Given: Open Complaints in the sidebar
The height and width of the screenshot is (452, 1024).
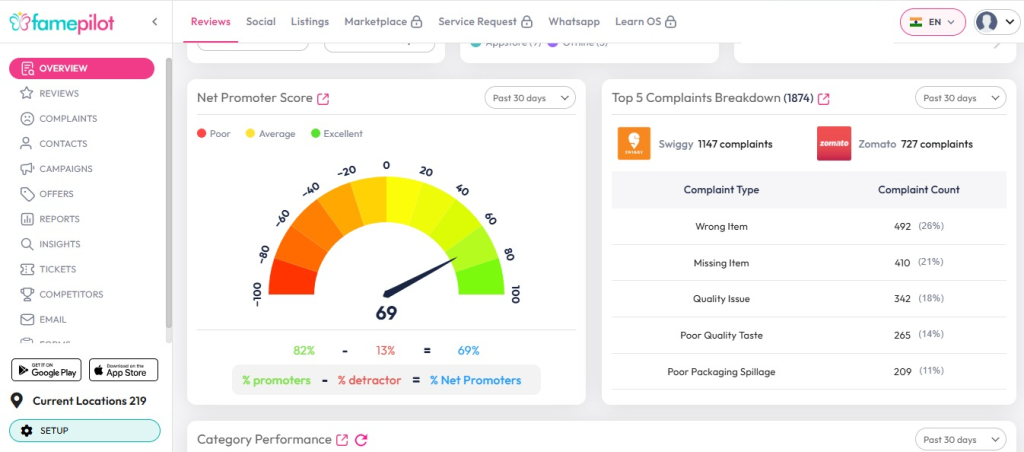Looking at the screenshot, I should click(68, 119).
